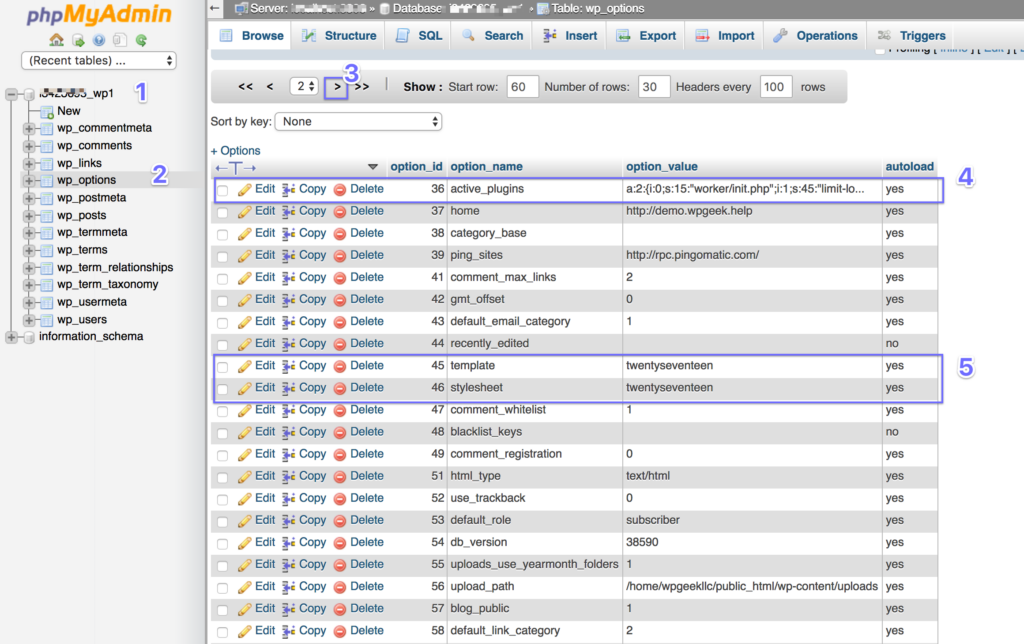1024x644 pixels.
Task: Open the Sort by key dropdown
Action: click(358, 121)
